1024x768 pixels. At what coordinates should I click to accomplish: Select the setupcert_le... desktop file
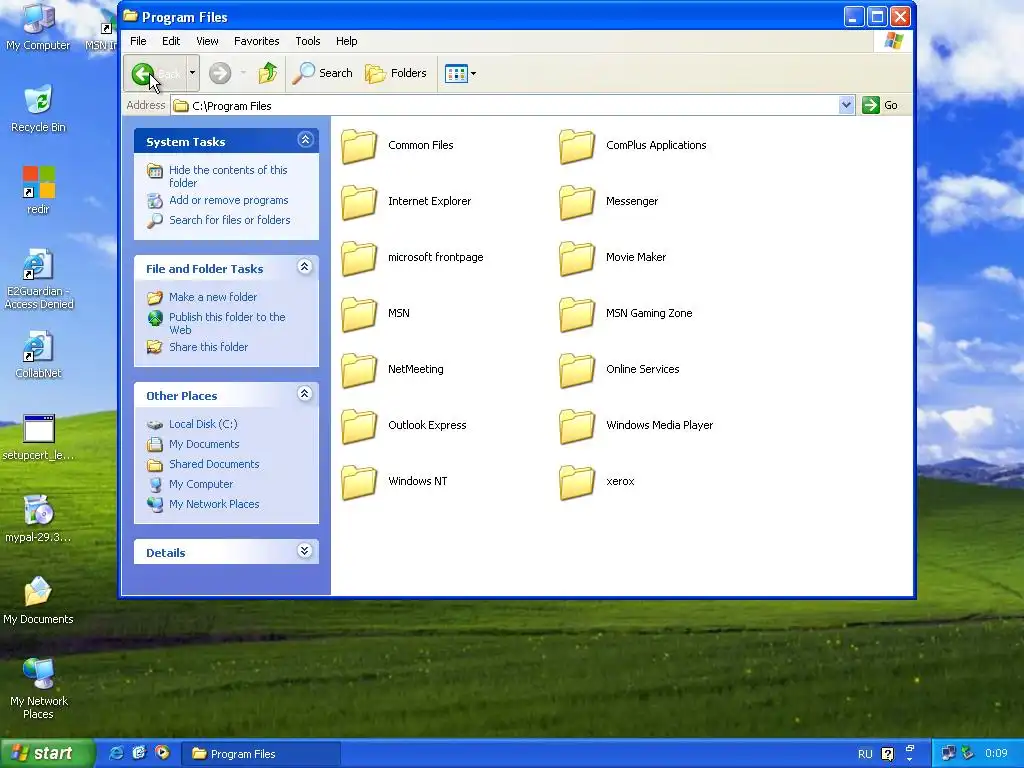pos(39,428)
